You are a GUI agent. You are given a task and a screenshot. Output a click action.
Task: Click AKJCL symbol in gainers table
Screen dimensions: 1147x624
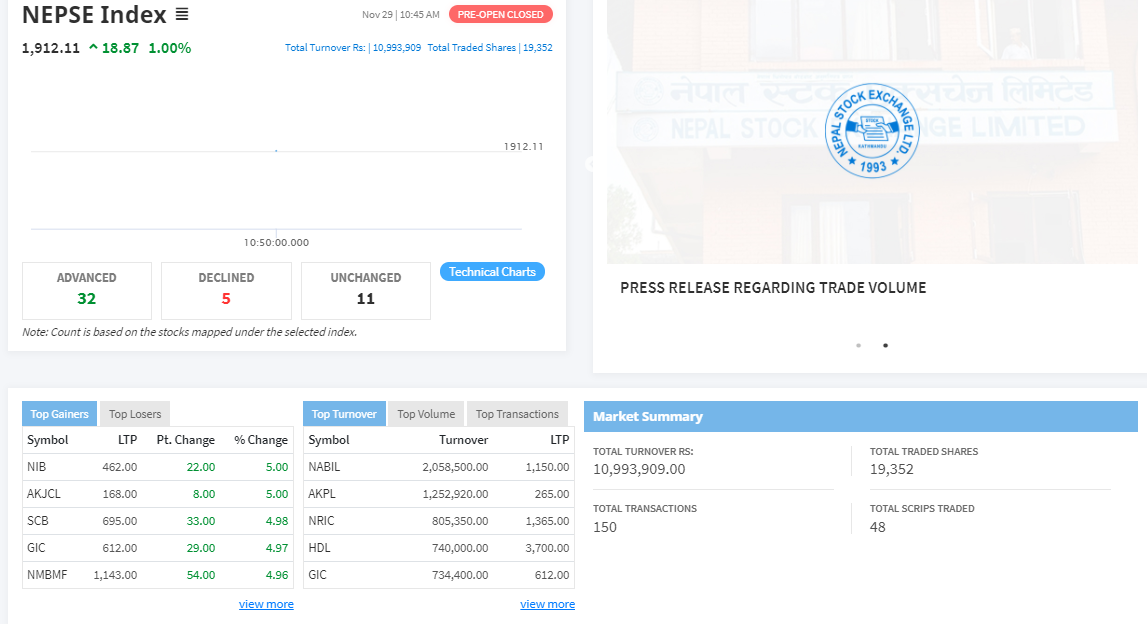[x=44, y=494]
